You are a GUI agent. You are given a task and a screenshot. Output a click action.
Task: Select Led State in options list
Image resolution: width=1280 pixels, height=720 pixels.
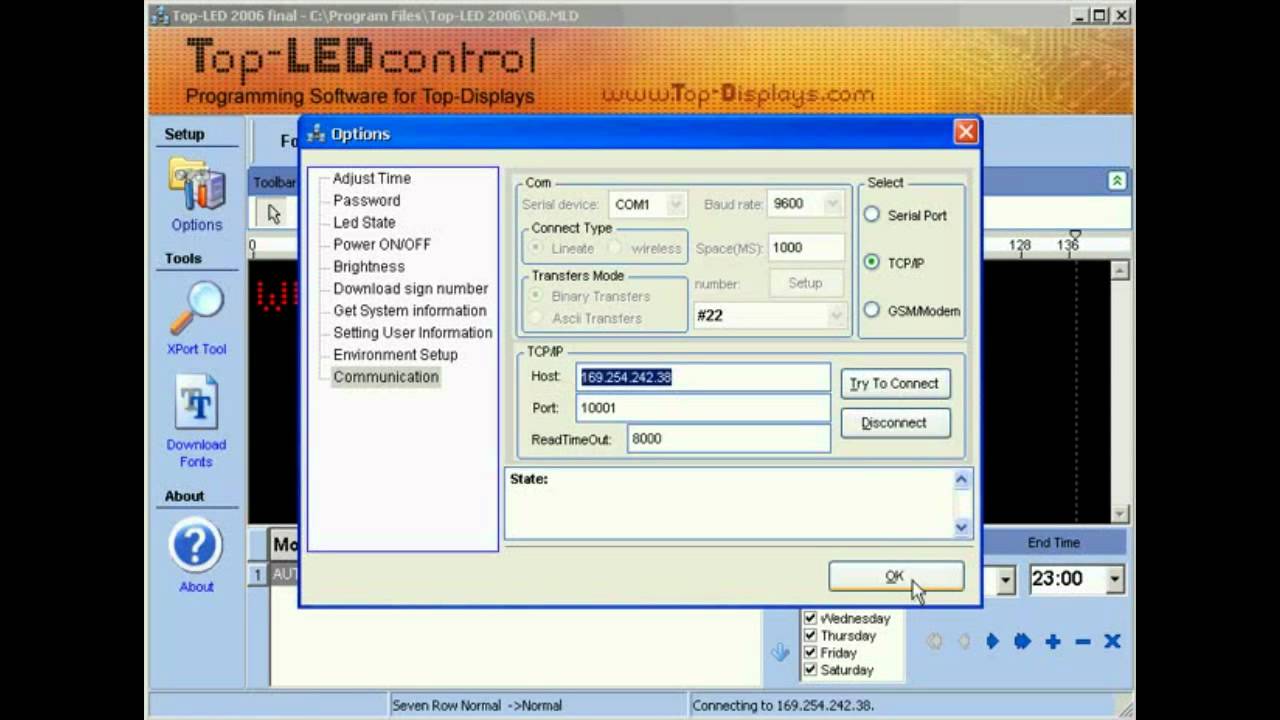[364, 222]
